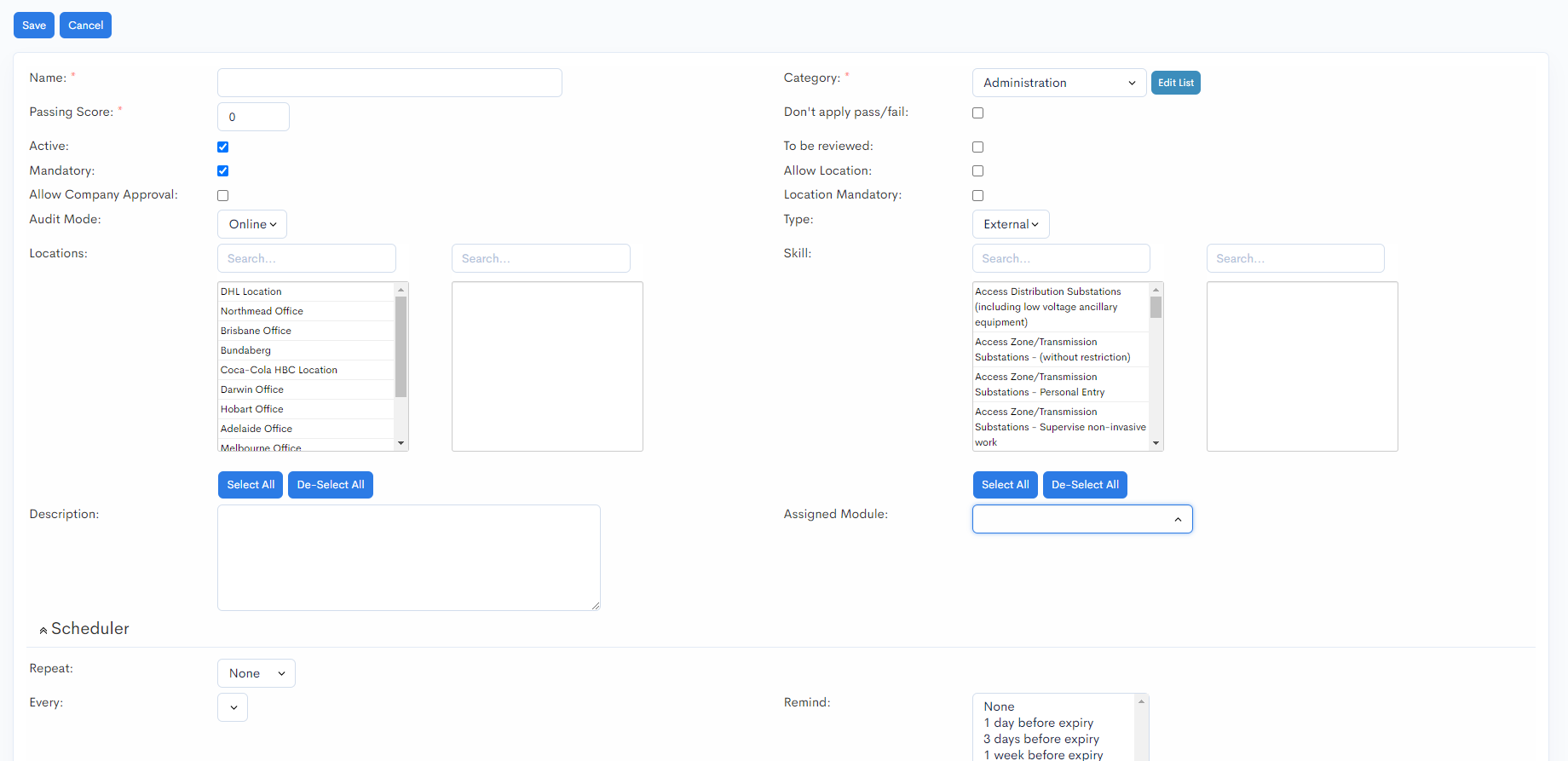Click the Save button

(x=34, y=26)
